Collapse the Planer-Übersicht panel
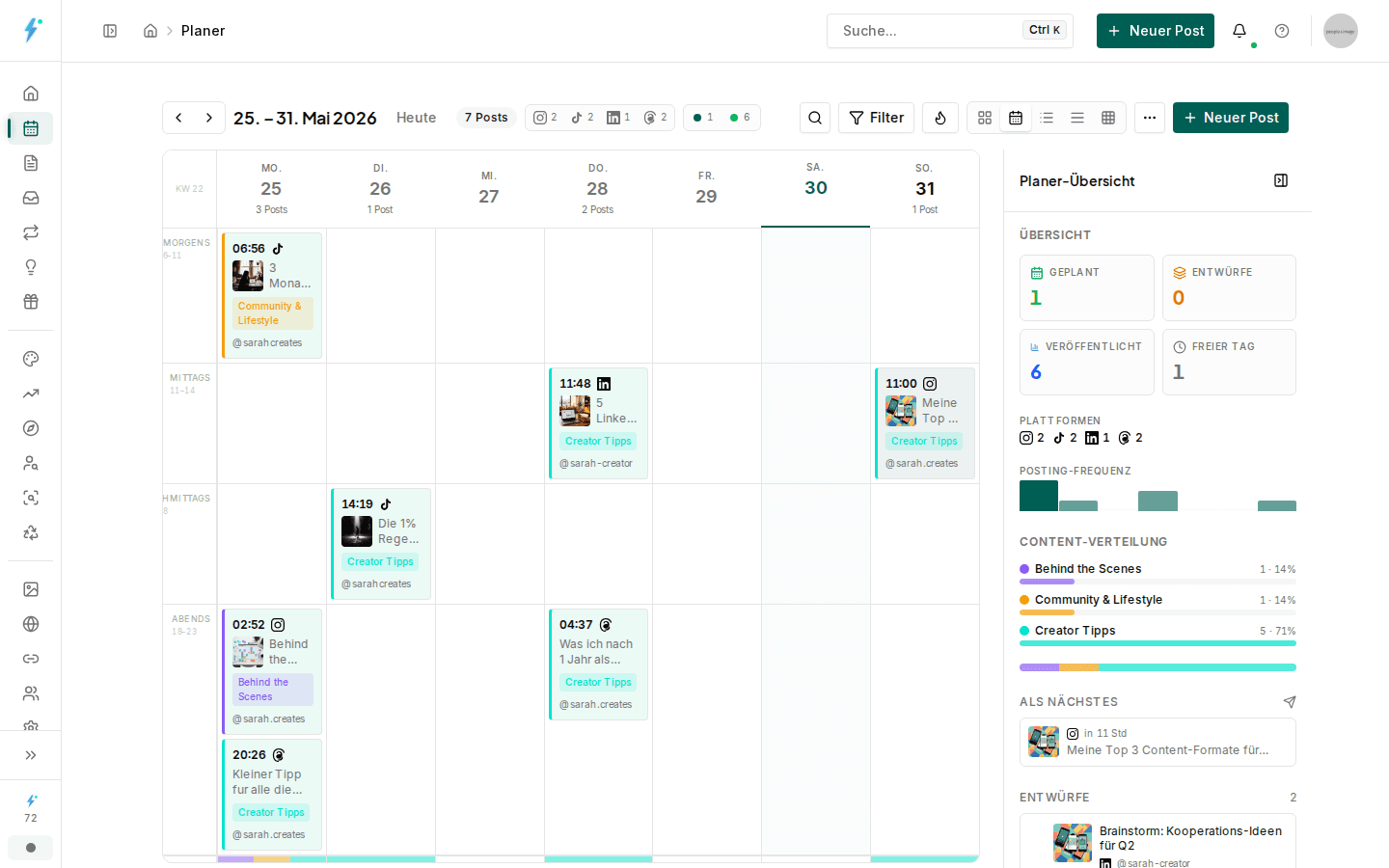1389x868 pixels. click(x=1281, y=180)
